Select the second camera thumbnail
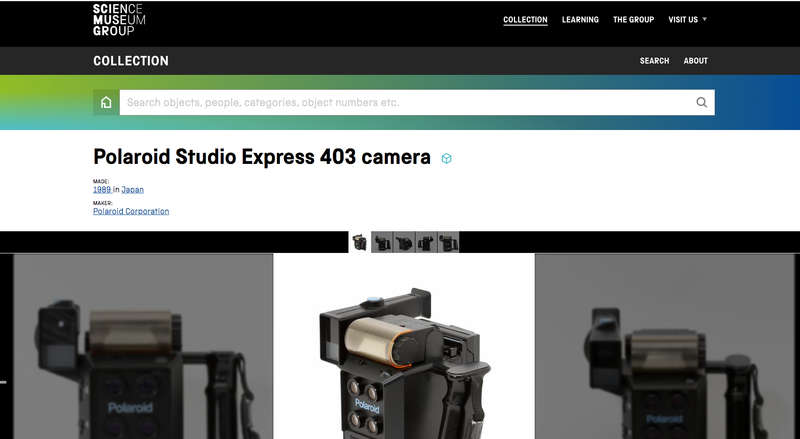This screenshot has height=439, width=800. coord(382,242)
